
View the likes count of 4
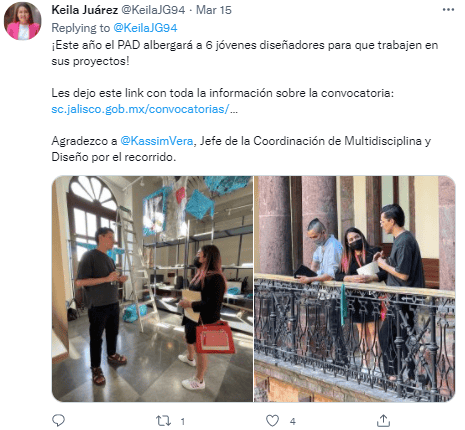click(292, 422)
